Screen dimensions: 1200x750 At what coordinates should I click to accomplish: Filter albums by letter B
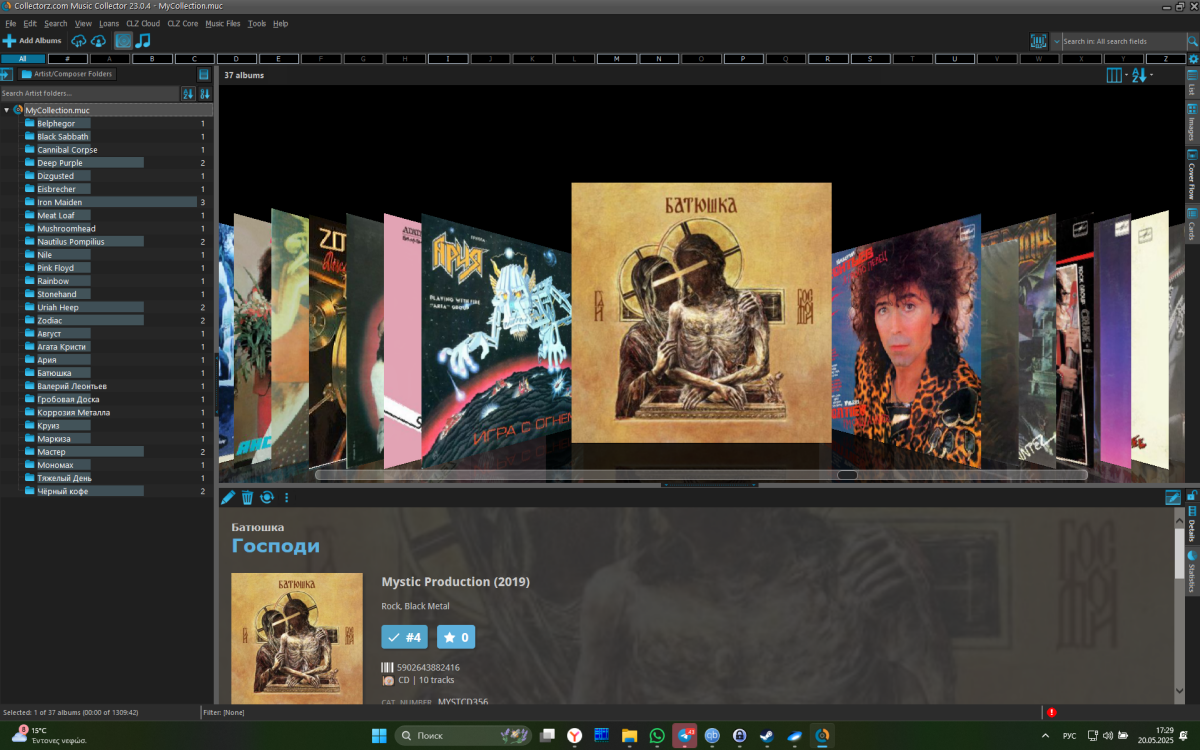click(x=152, y=59)
